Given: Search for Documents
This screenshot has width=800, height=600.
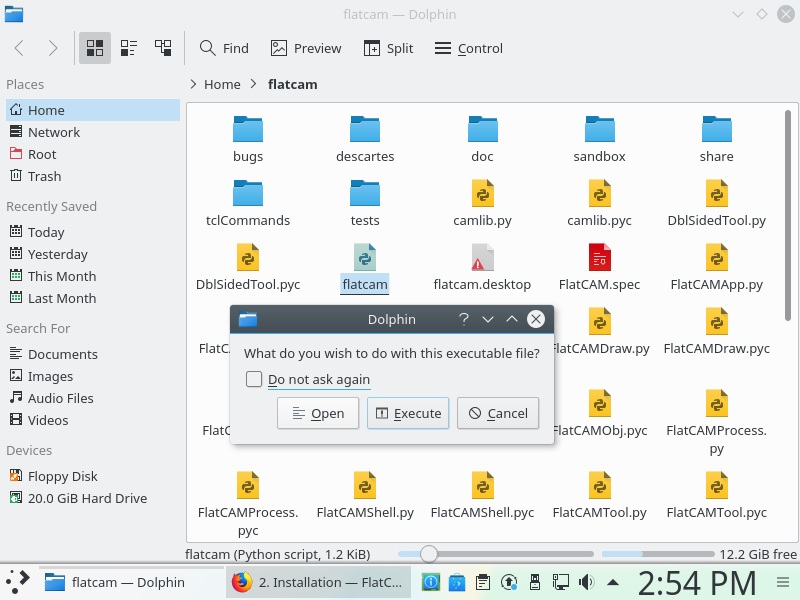Looking at the screenshot, I should [93, 354].
